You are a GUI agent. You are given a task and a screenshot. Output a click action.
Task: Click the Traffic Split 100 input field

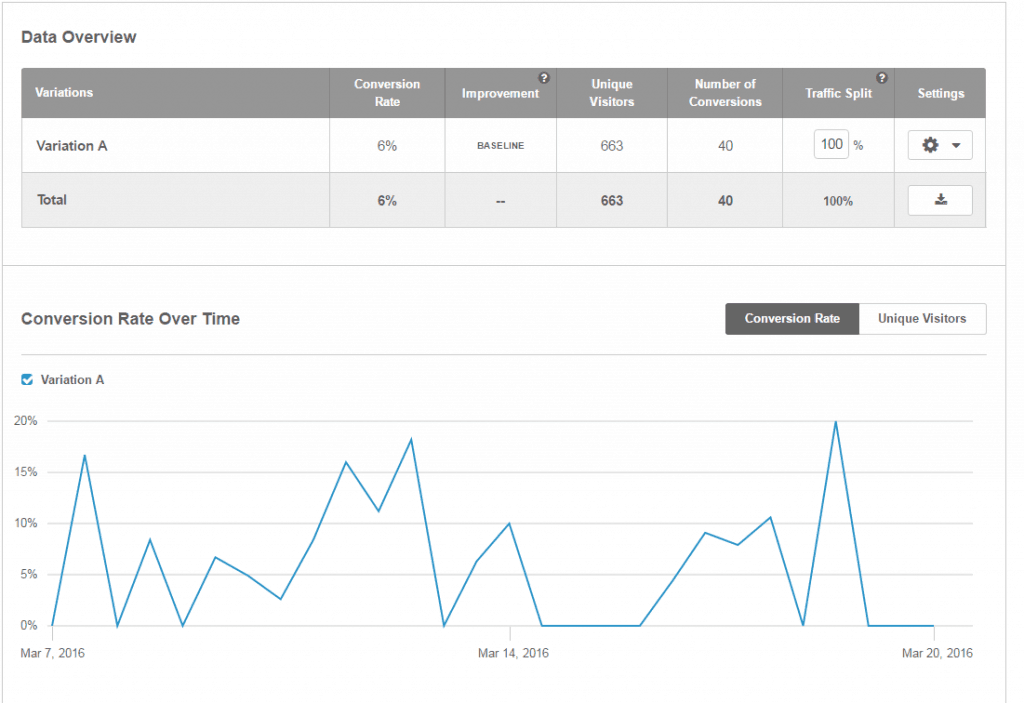coord(831,144)
